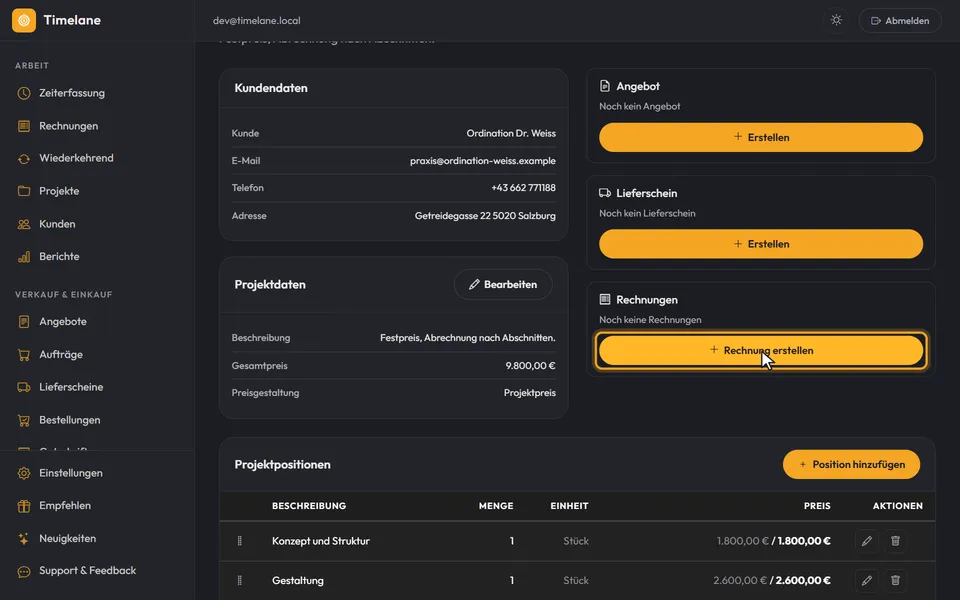Click the Angebote document icon in sidebar
The height and width of the screenshot is (600, 960).
click(x=24, y=321)
